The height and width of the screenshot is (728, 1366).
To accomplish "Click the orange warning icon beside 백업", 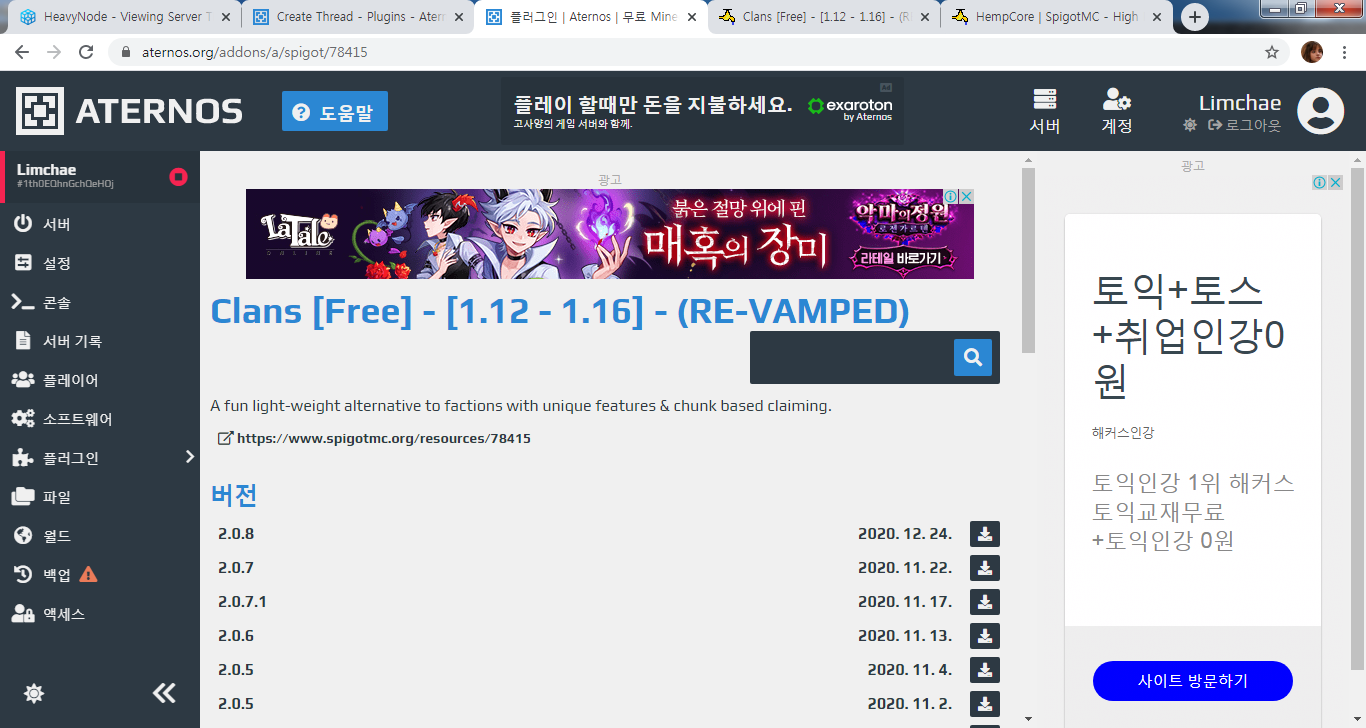I will click(88, 574).
